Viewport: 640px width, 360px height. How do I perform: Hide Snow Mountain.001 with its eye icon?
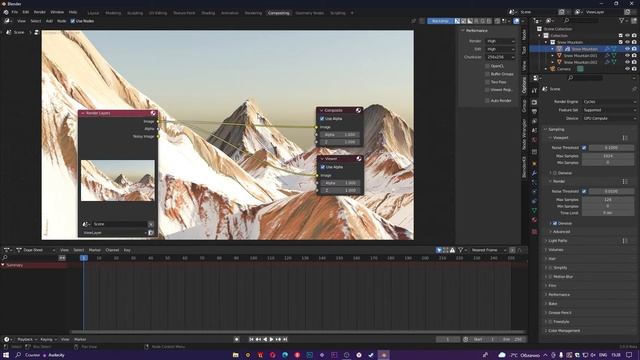point(627,56)
